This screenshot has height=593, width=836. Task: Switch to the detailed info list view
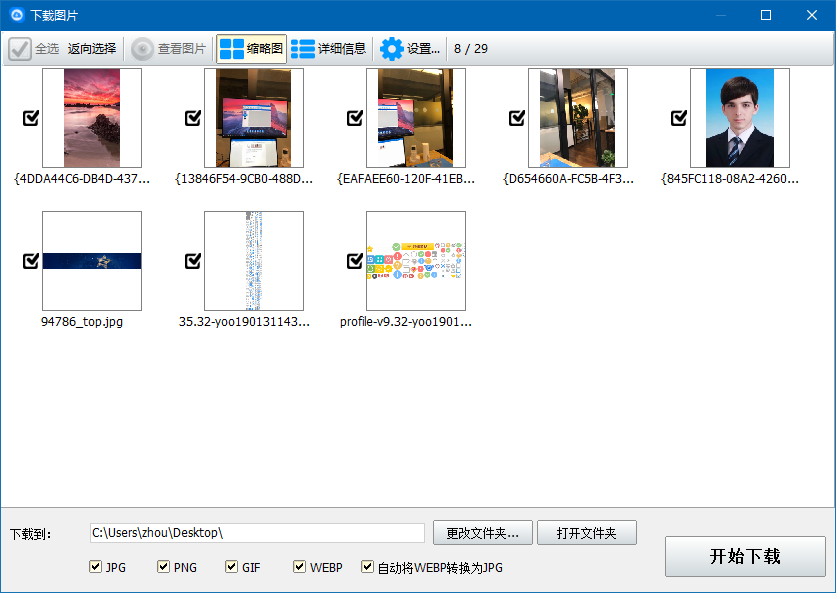pyautogui.click(x=303, y=49)
